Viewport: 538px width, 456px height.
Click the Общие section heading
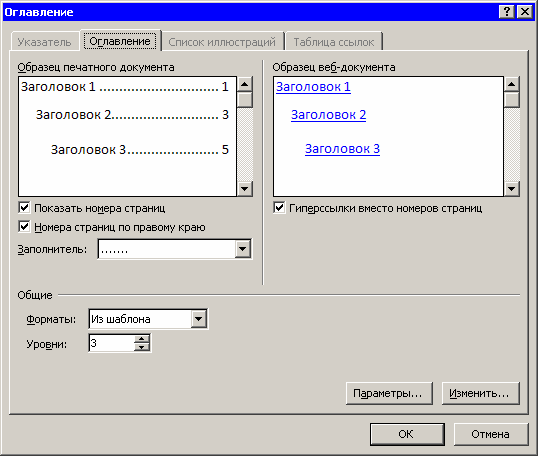35,295
